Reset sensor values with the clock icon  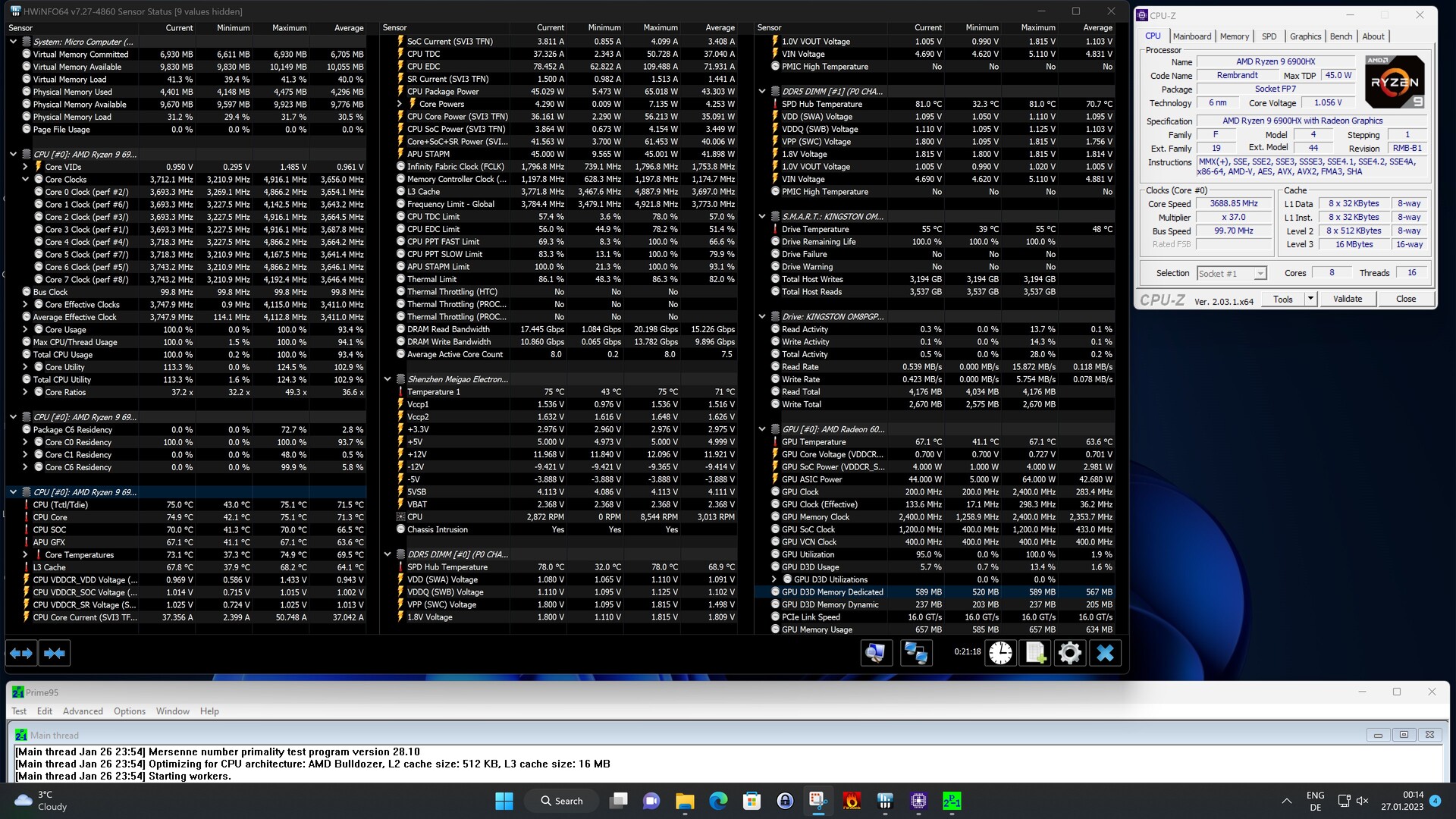(1000, 653)
